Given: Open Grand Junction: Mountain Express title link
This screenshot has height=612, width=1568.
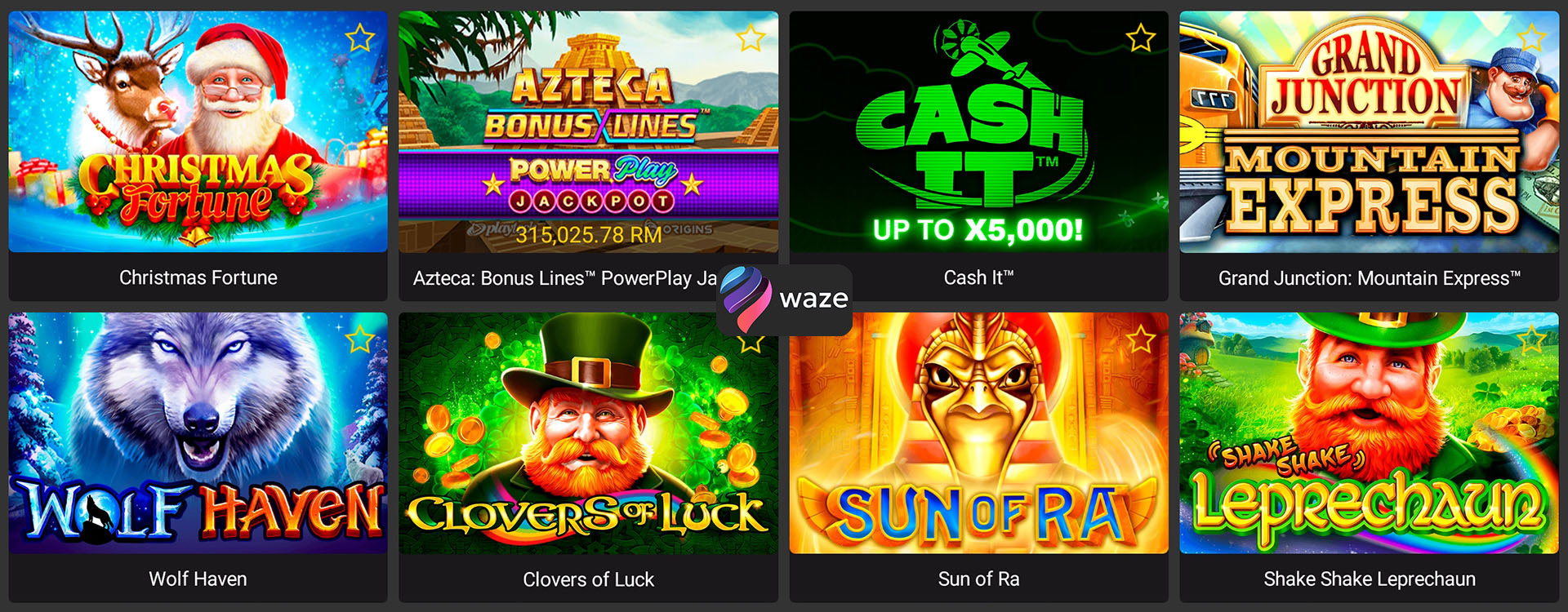Looking at the screenshot, I should pos(1370,278).
